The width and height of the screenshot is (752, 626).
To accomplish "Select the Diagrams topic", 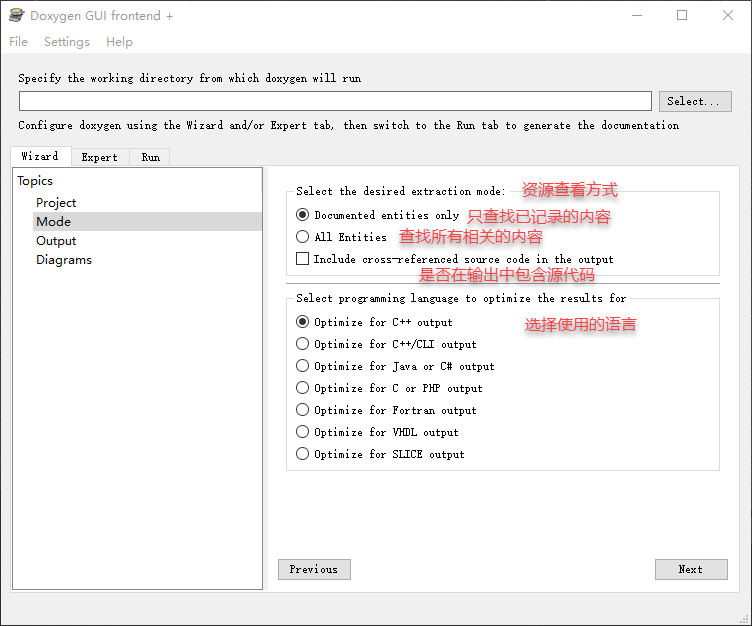I will click(64, 260).
